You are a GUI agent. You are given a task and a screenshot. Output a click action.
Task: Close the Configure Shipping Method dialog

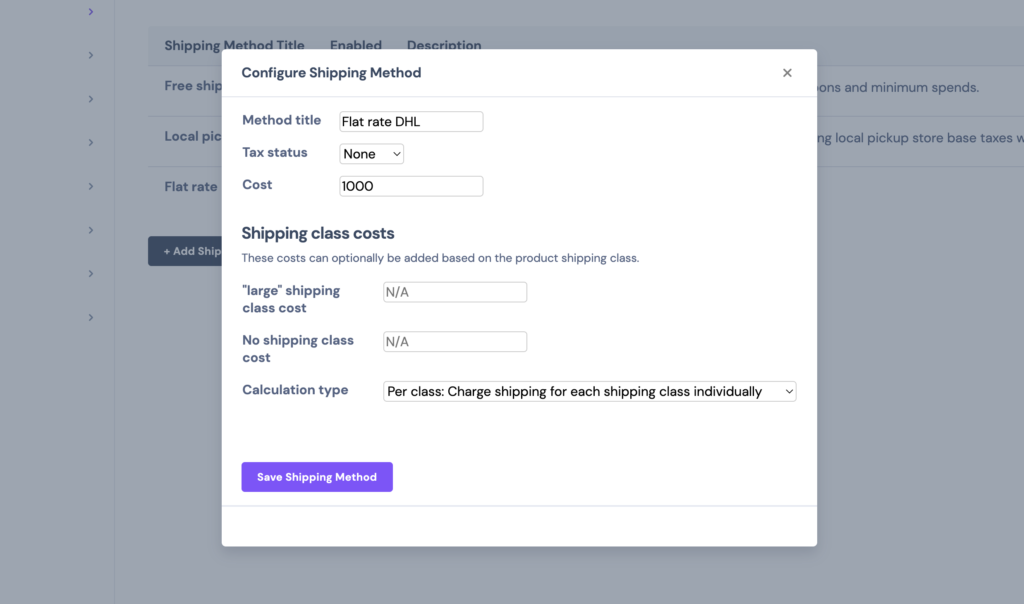coord(787,73)
